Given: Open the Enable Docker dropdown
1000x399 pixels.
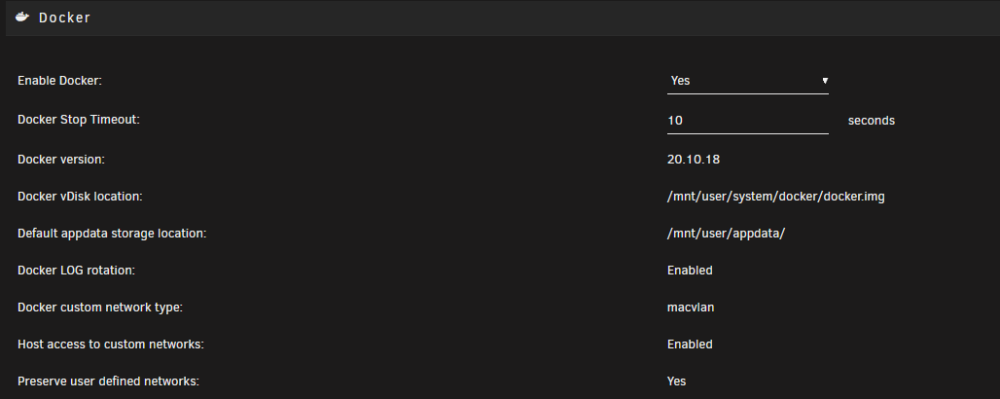Looking at the screenshot, I should tap(747, 81).
